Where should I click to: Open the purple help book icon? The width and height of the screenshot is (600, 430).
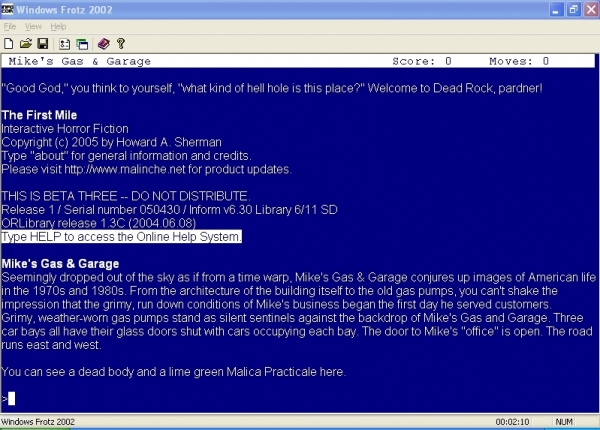[103, 44]
